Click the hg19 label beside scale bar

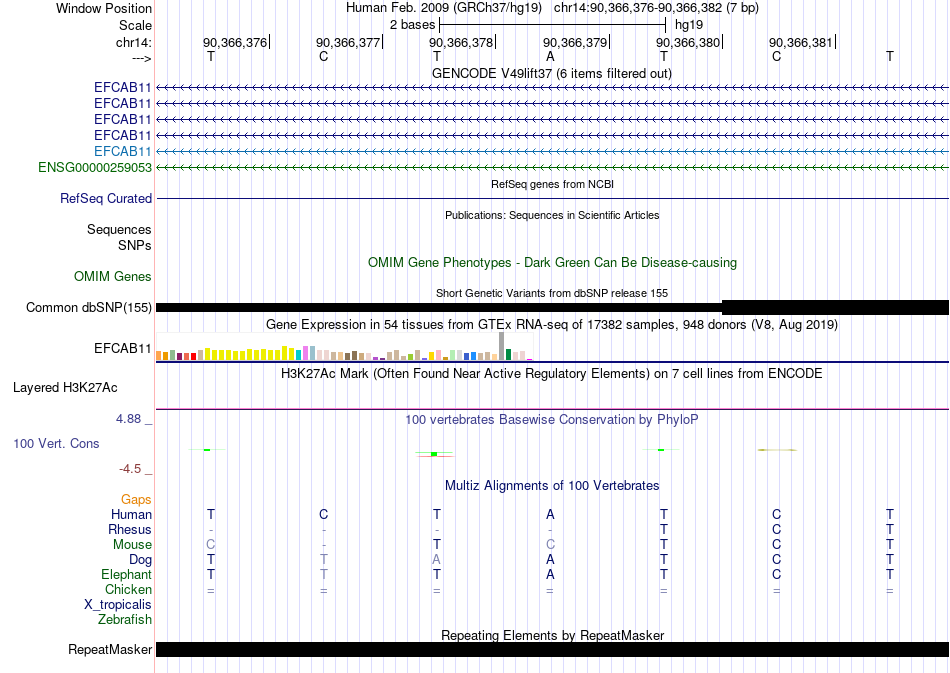[689, 25]
